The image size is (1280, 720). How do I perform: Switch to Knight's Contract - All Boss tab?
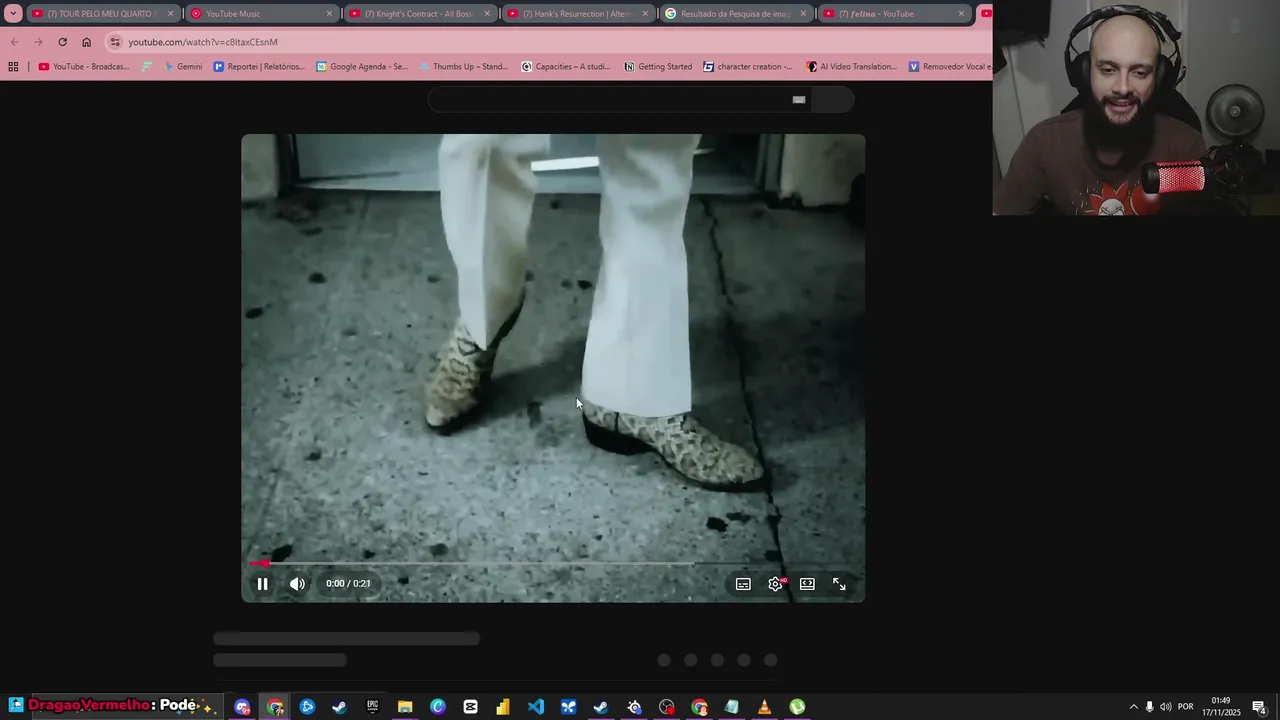point(419,14)
